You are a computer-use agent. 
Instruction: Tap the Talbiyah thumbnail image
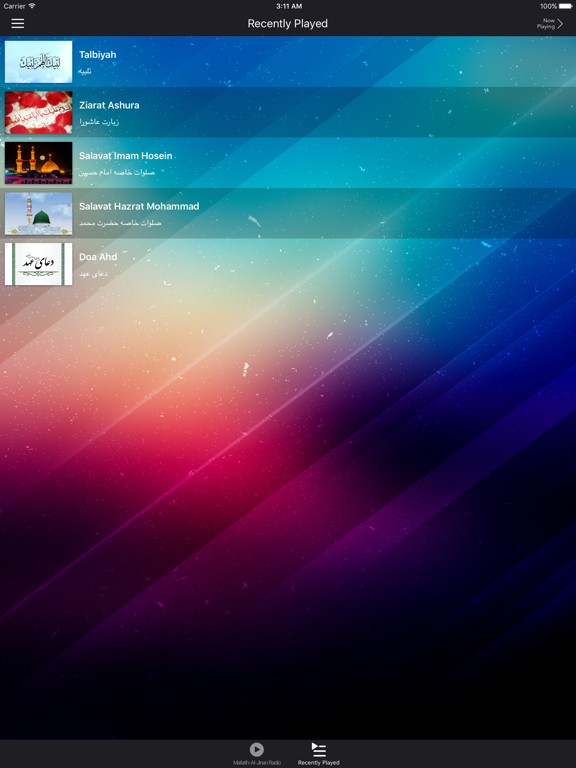coord(39,62)
